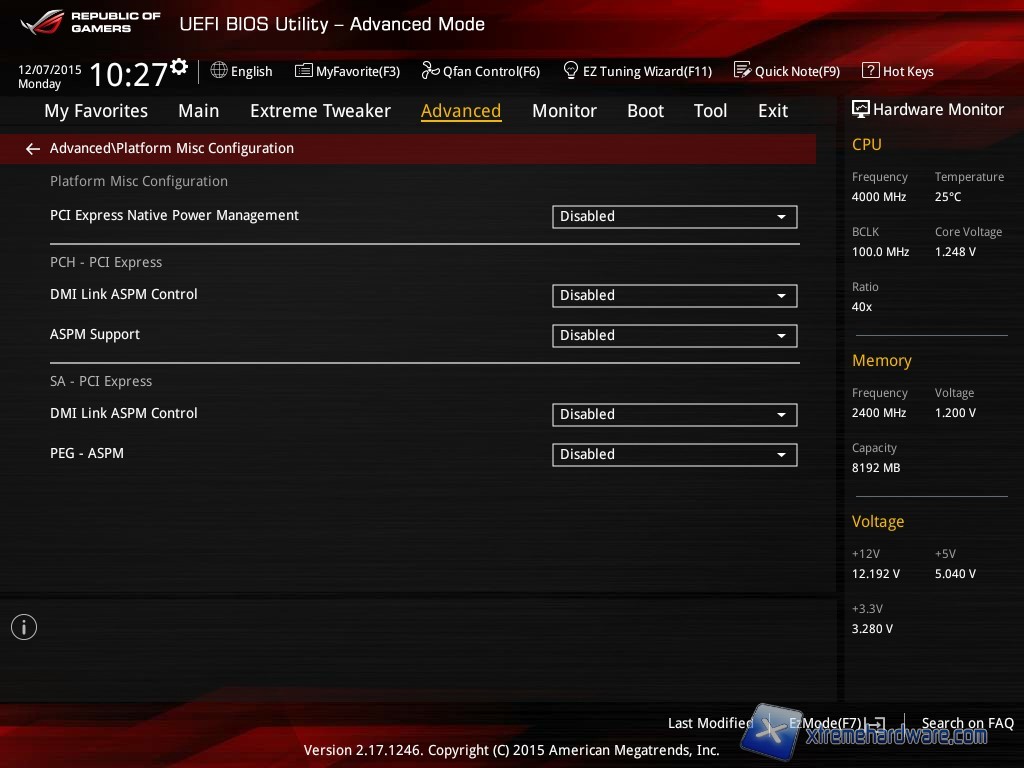The height and width of the screenshot is (768, 1024).
Task: Click the globe English language icon
Action: 219,71
